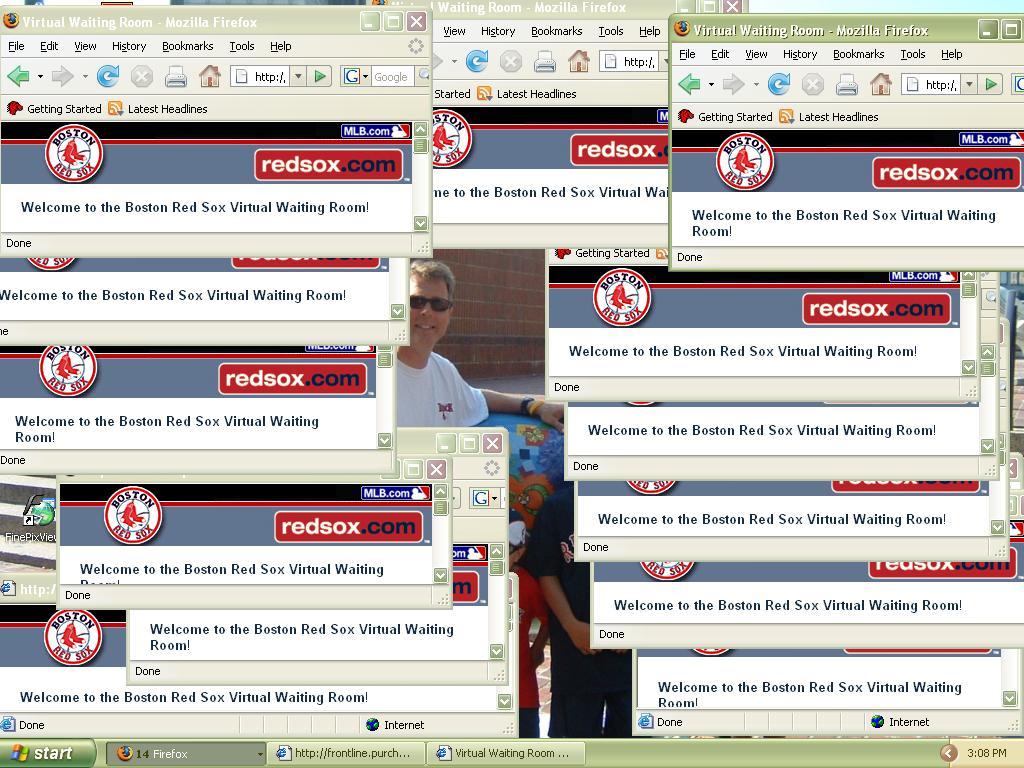Switch to frontline.purch... taskbar button
The height and width of the screenshot is (768, 1024).
(x=346, y=753)
